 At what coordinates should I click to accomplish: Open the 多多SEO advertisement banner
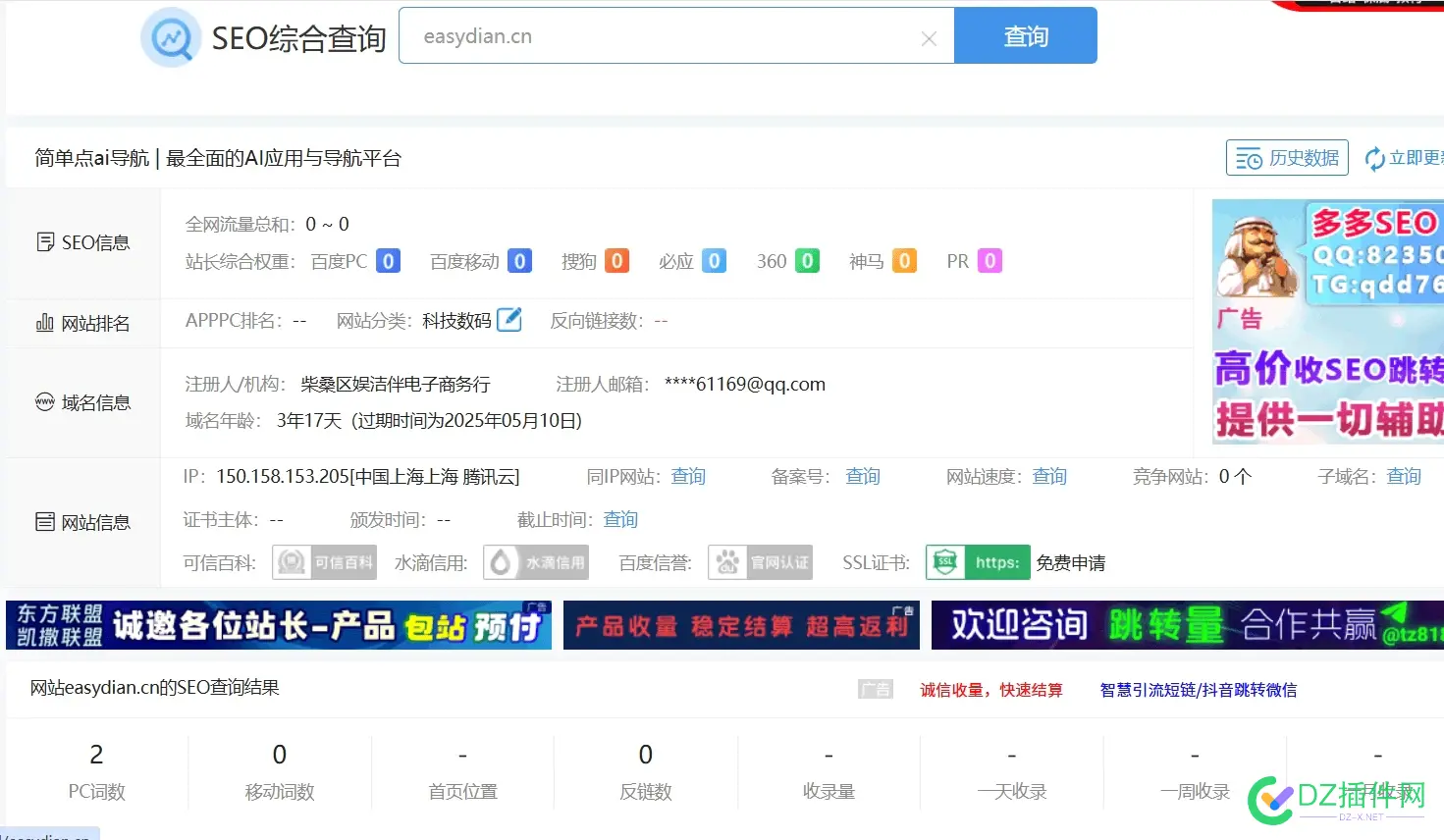click(x=1328, y=322)
